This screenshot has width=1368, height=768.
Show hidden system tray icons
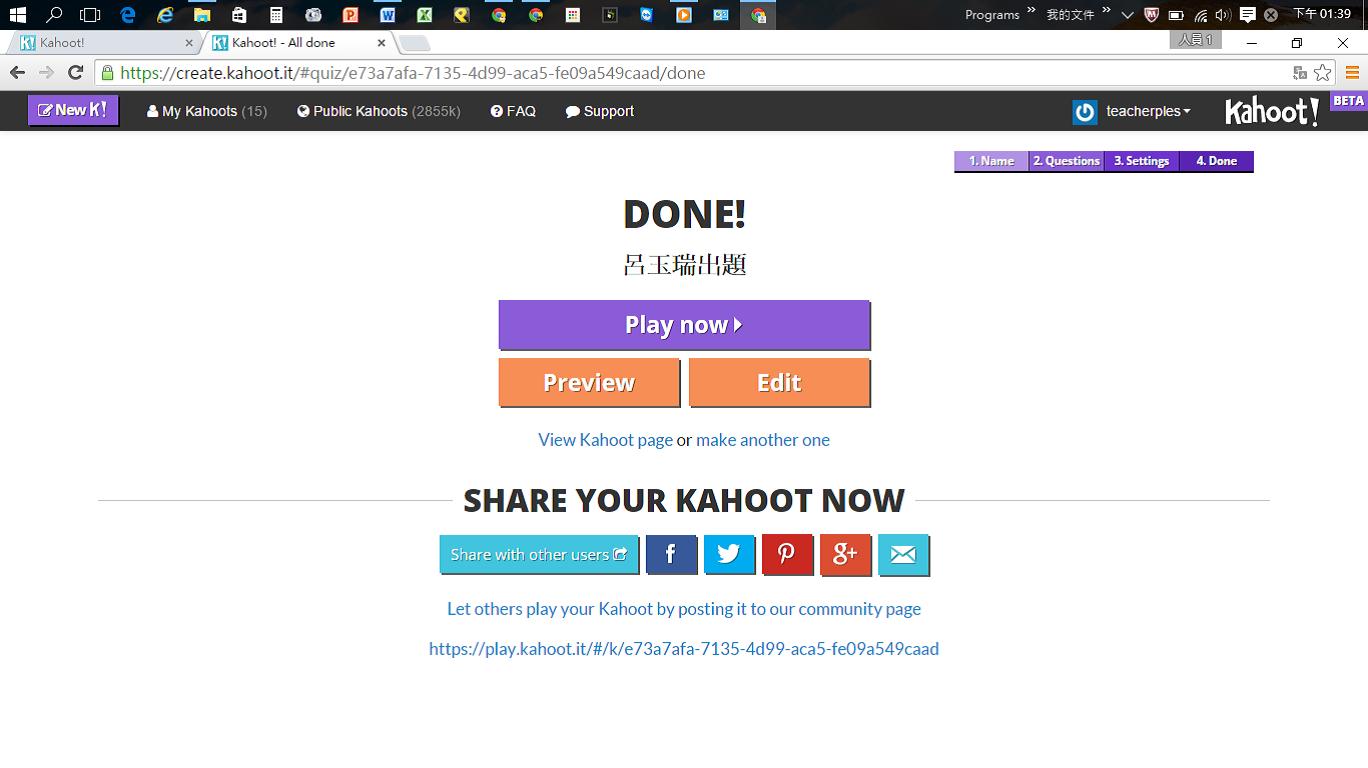[x=1127, y=15]
